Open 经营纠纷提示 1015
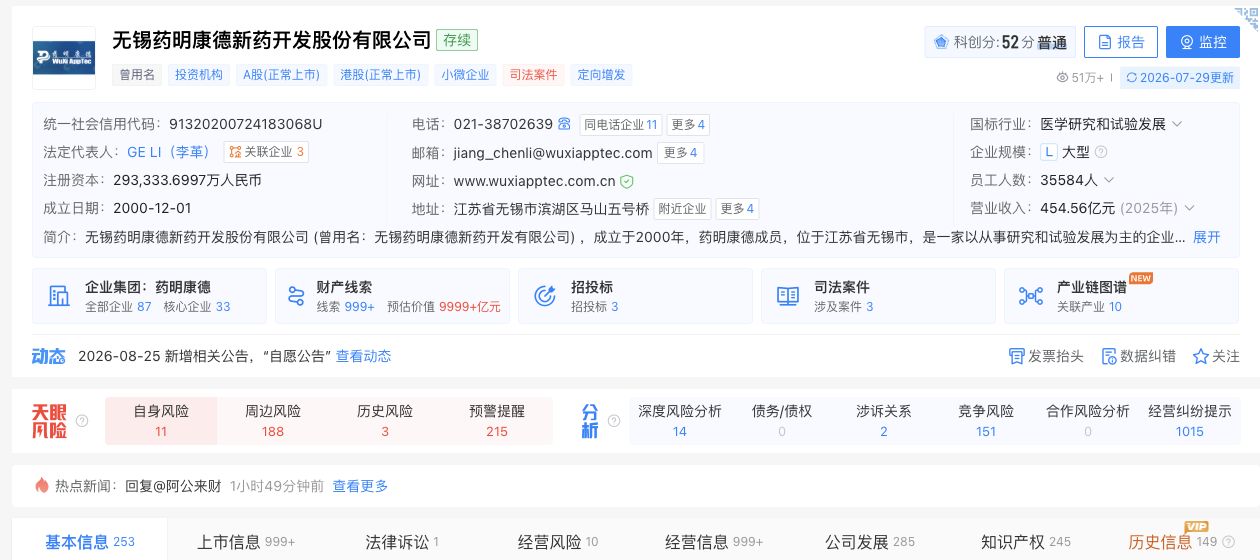 pos(1190,421)
